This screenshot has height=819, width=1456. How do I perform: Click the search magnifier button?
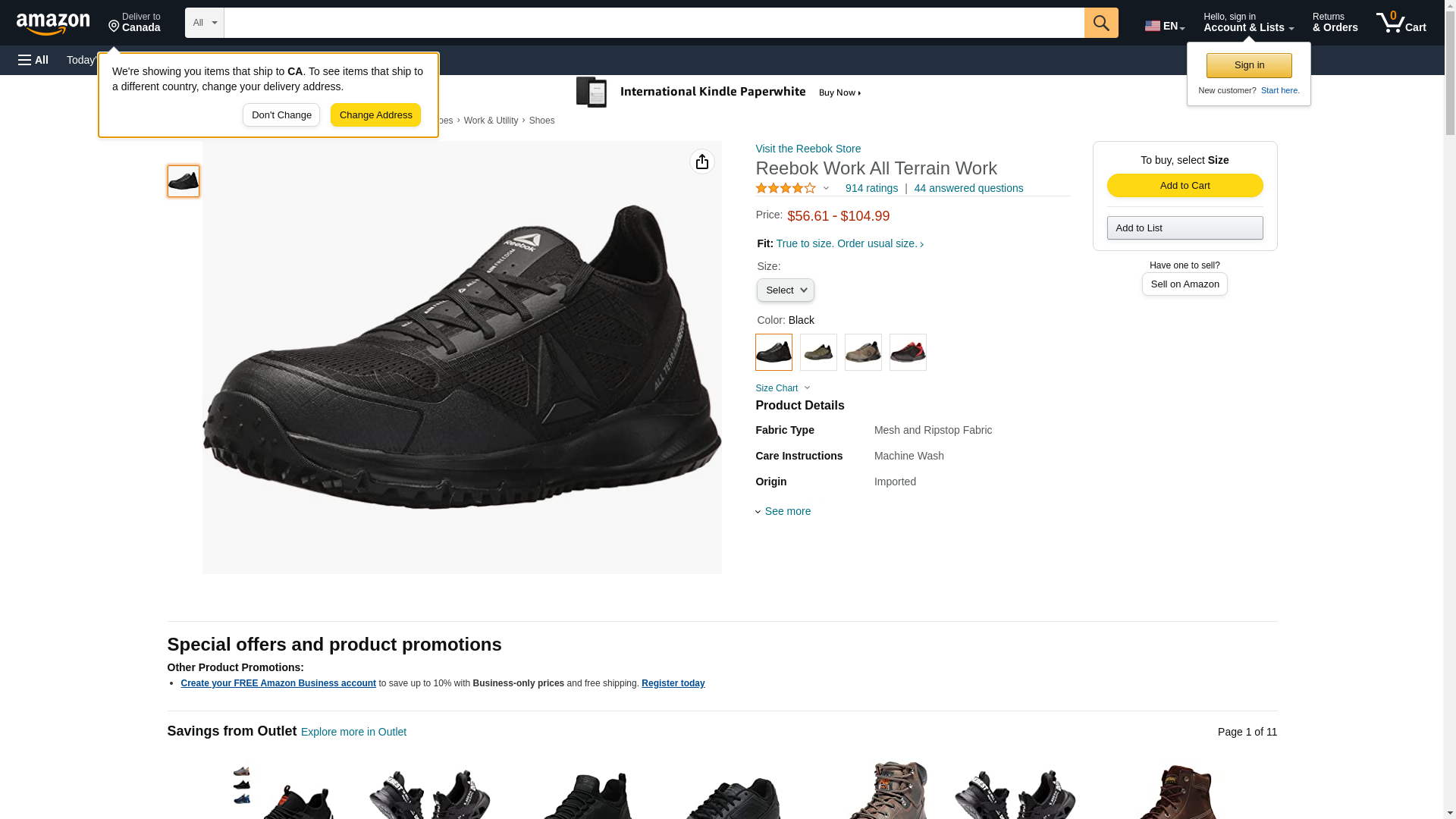coord(1101,23)
